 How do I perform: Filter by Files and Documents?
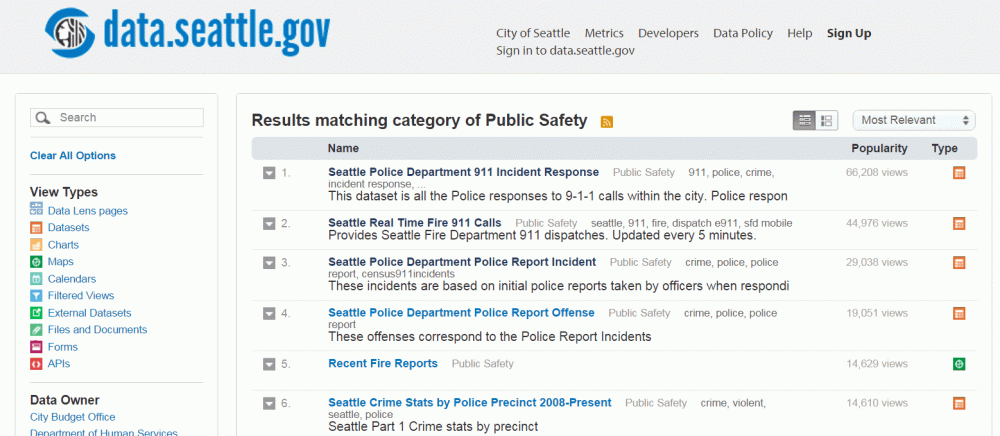click(x=97, y=329)
